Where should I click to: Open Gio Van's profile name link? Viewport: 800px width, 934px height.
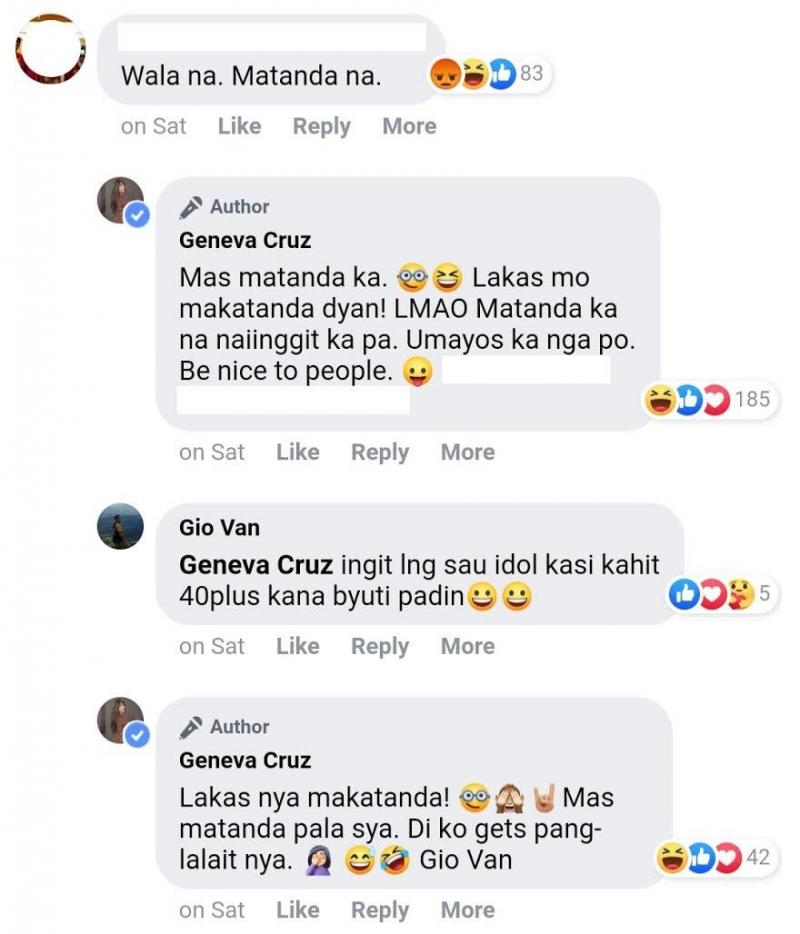coord(219,527)
